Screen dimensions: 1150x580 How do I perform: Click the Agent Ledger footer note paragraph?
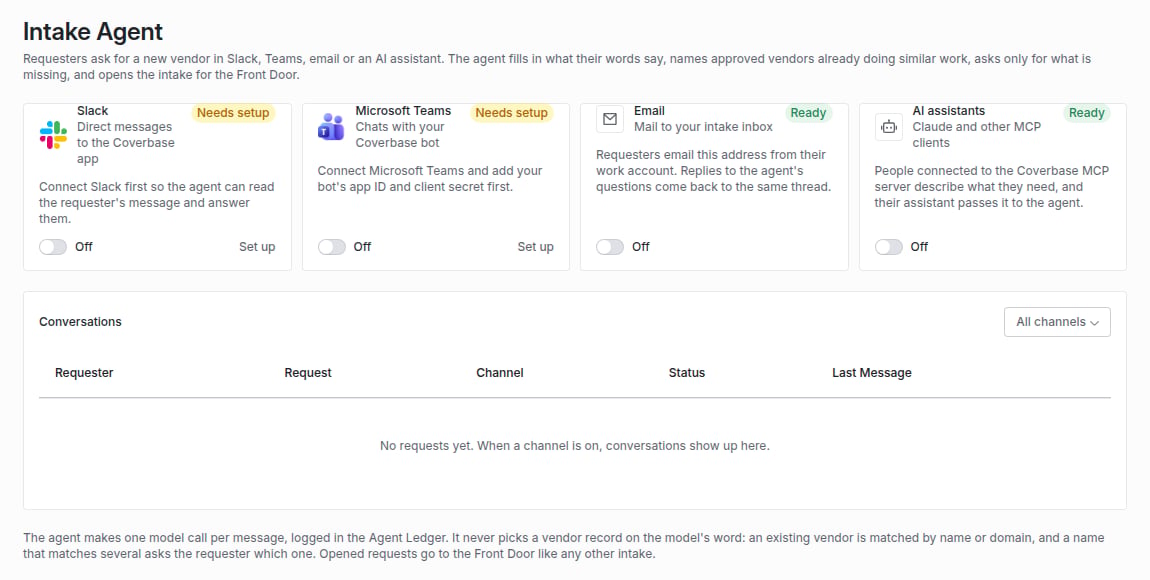[x=563, y=546]
